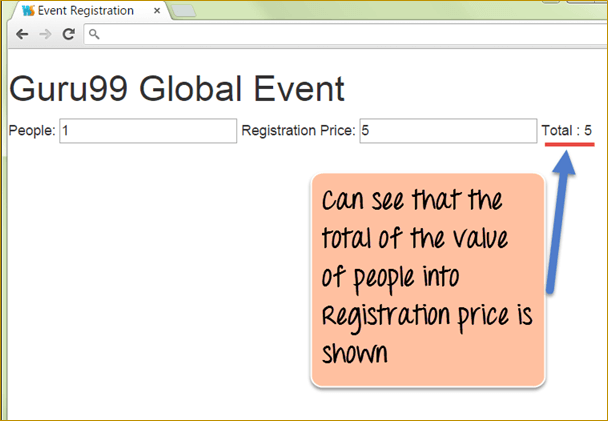The height and width of the screenshot is (421, 608).
Task: Click the browser back arrow
Action: [x=22, y=34]
